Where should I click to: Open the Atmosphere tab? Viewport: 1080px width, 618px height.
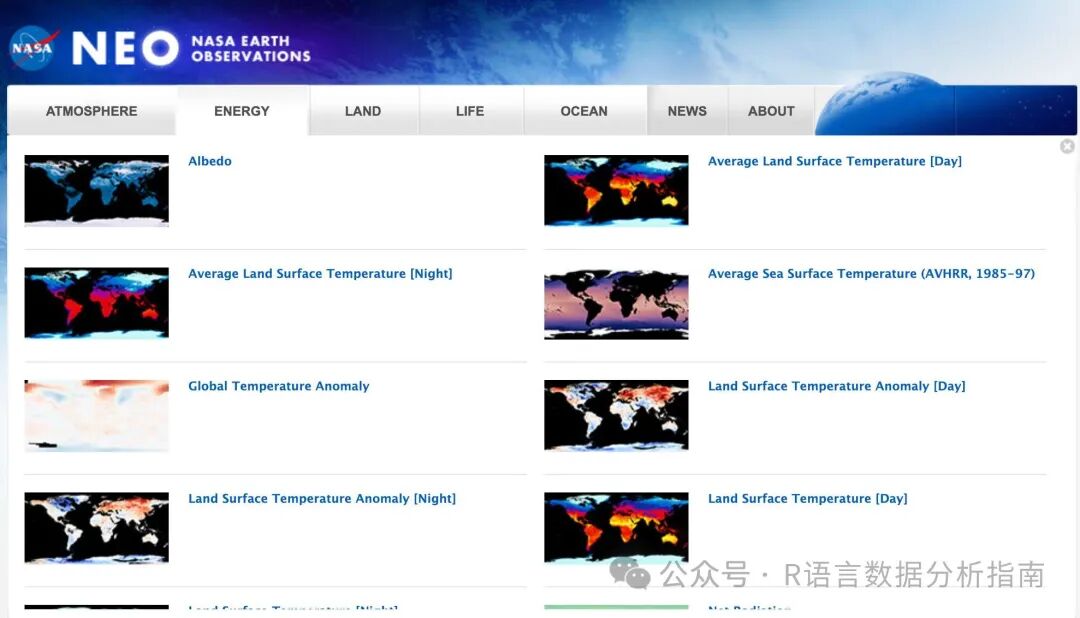(x=92, y=111)
